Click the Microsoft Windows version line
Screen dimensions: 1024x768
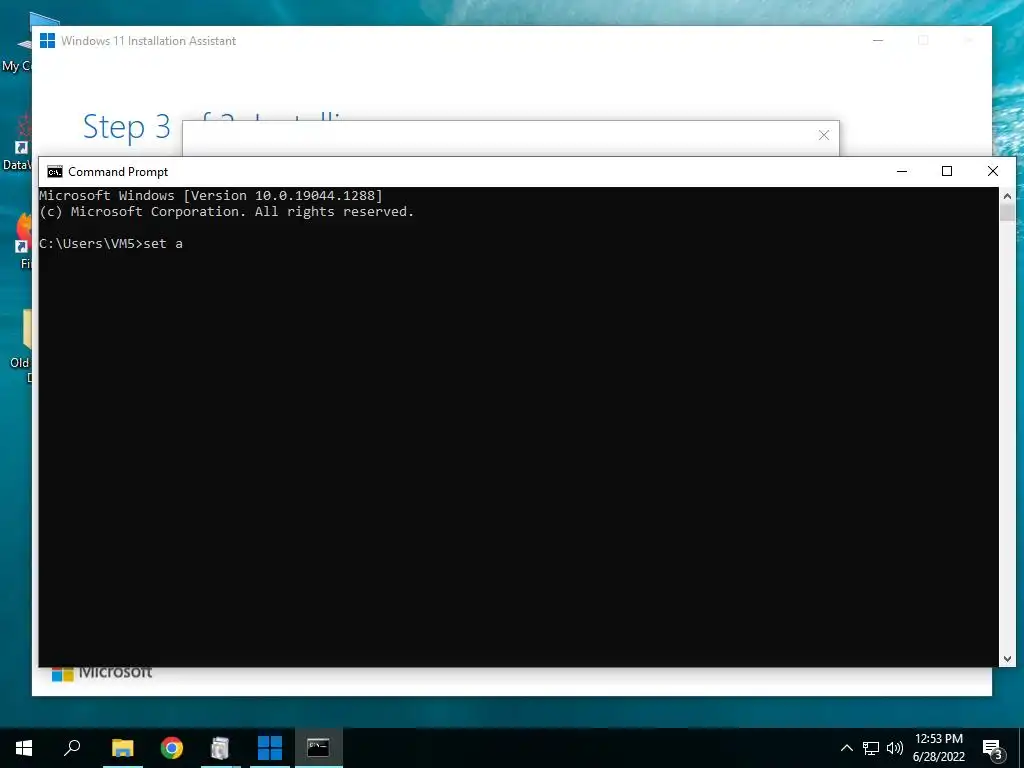pos(211,195)
